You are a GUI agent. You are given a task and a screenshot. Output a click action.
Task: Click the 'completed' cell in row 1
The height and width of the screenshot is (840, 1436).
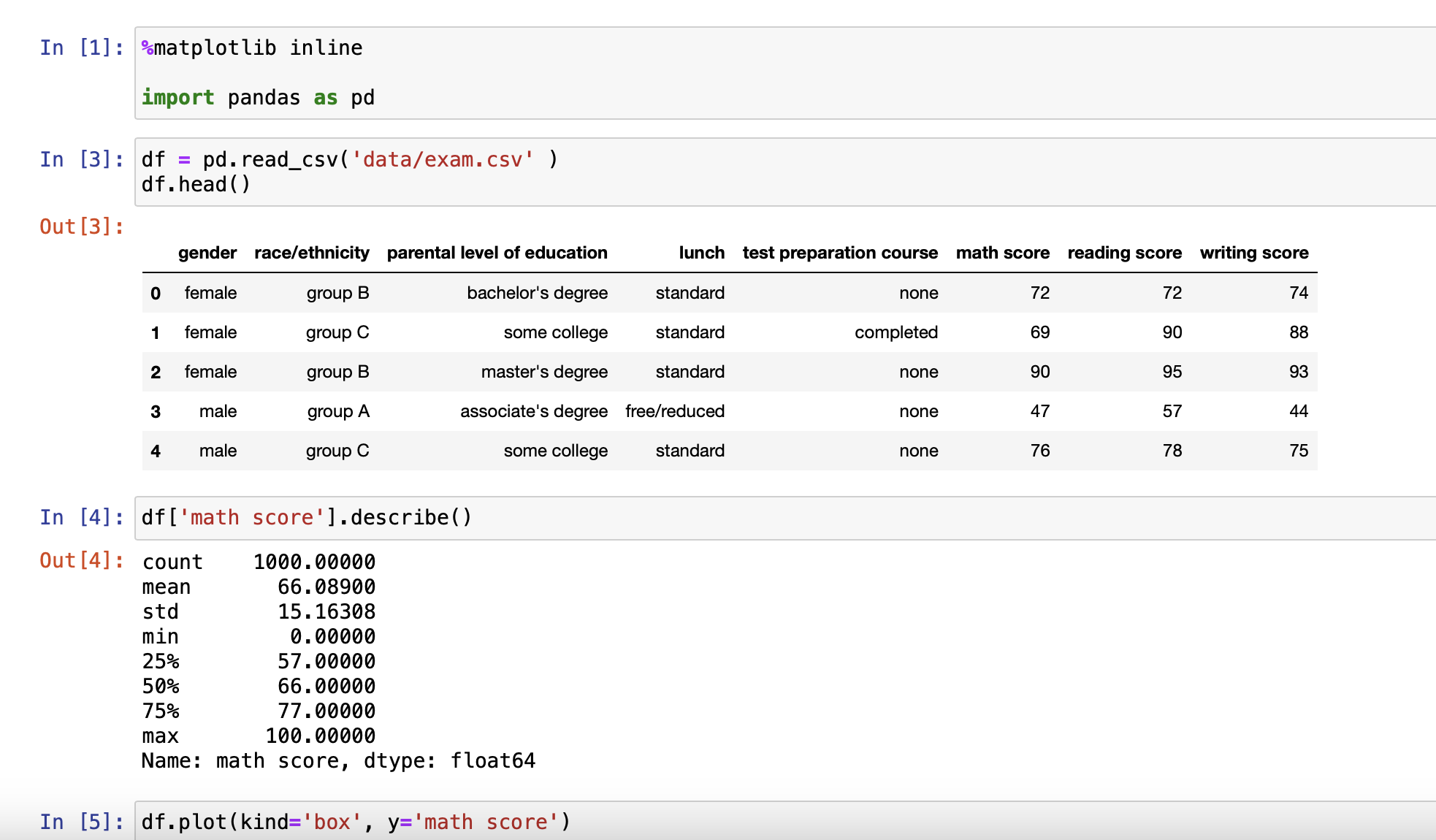click(895, 332)
